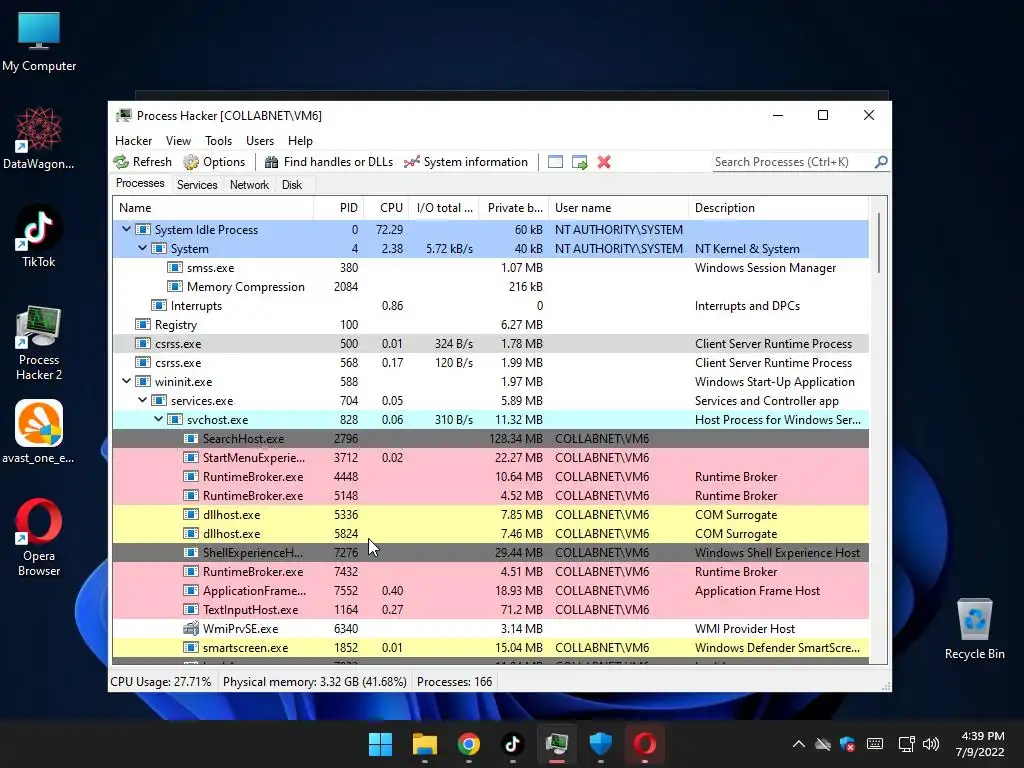Select the smss.exe process row
1024x768 pixels.
(x=490, y=268)
